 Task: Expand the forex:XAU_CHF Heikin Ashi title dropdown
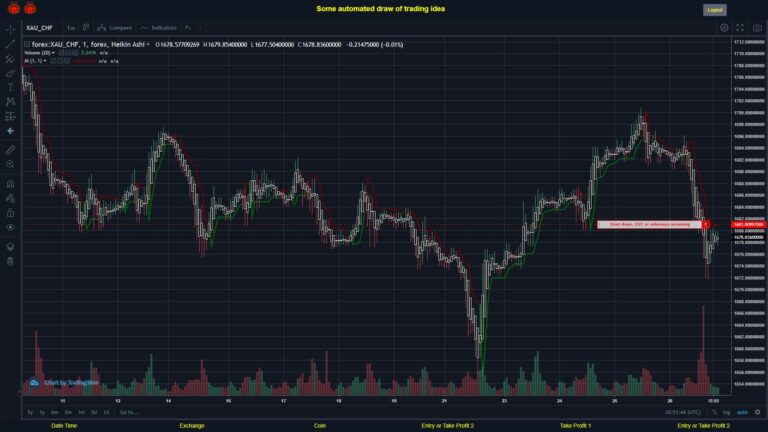[148, 45]
